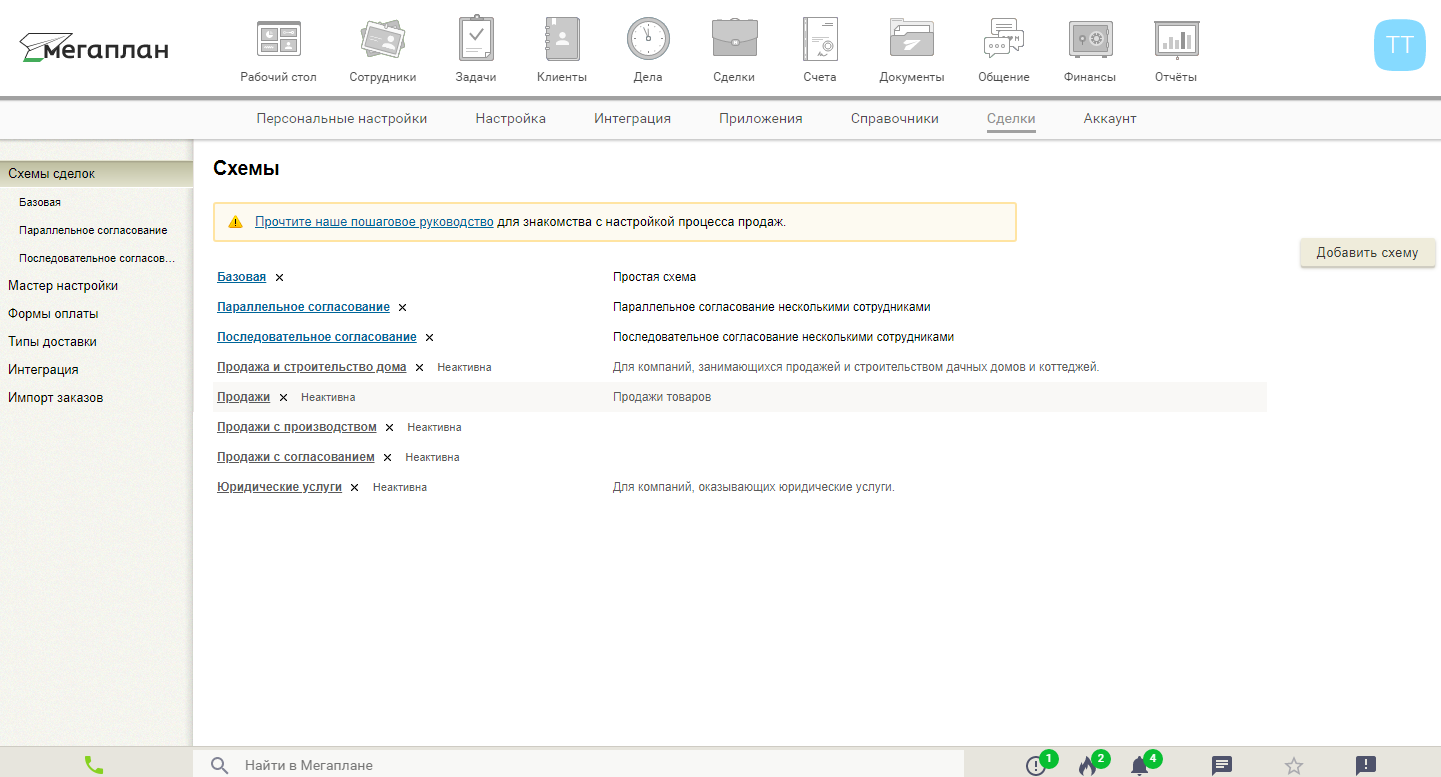Viewport: 1441px width, 777px height.
Task: Open Интеграция in left sidebar
Action: 43,369
